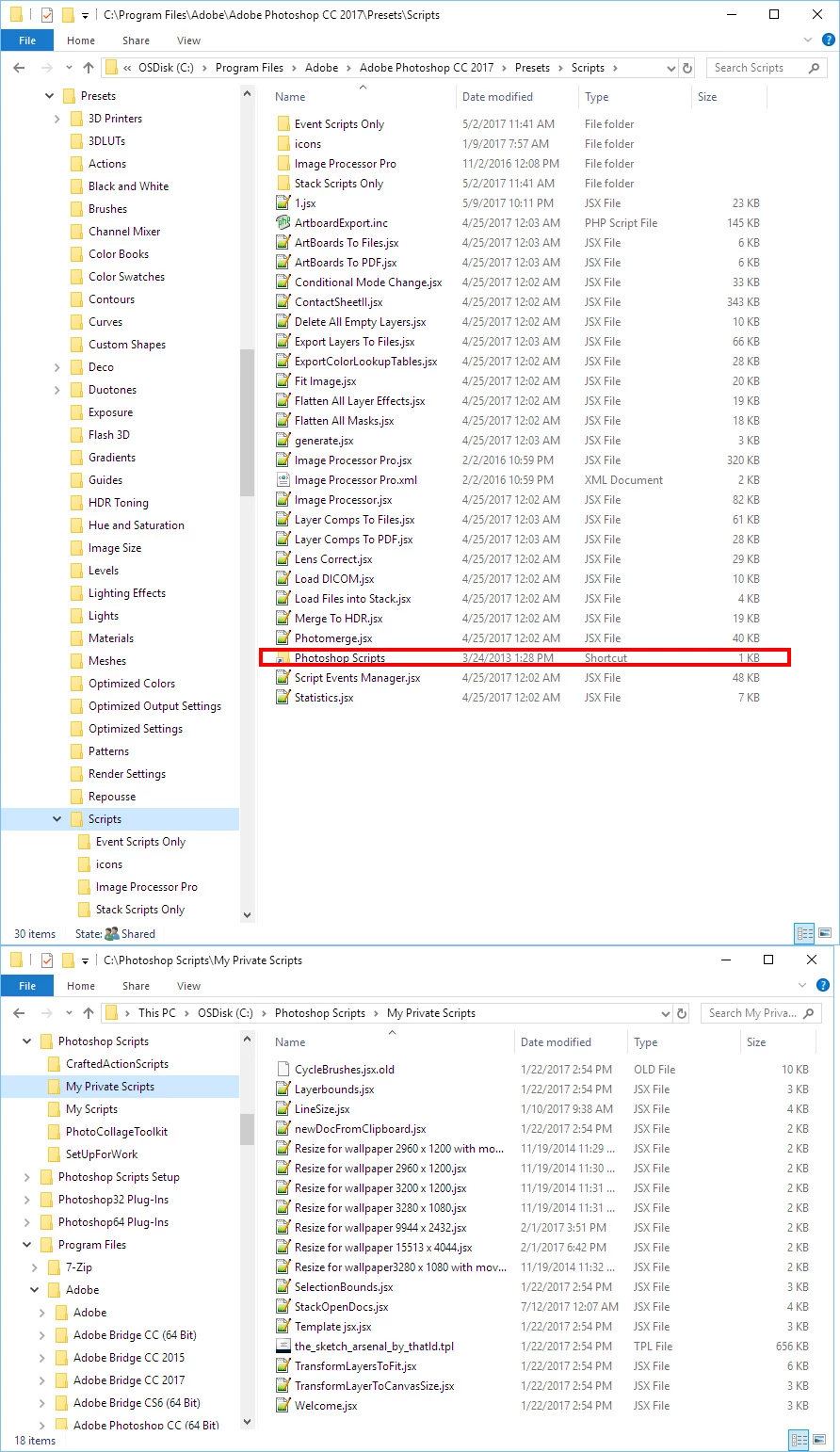Select the CycleBrushes.jsx.old blank file icon
840x1452 pixels.
(x=283, y=1069)
